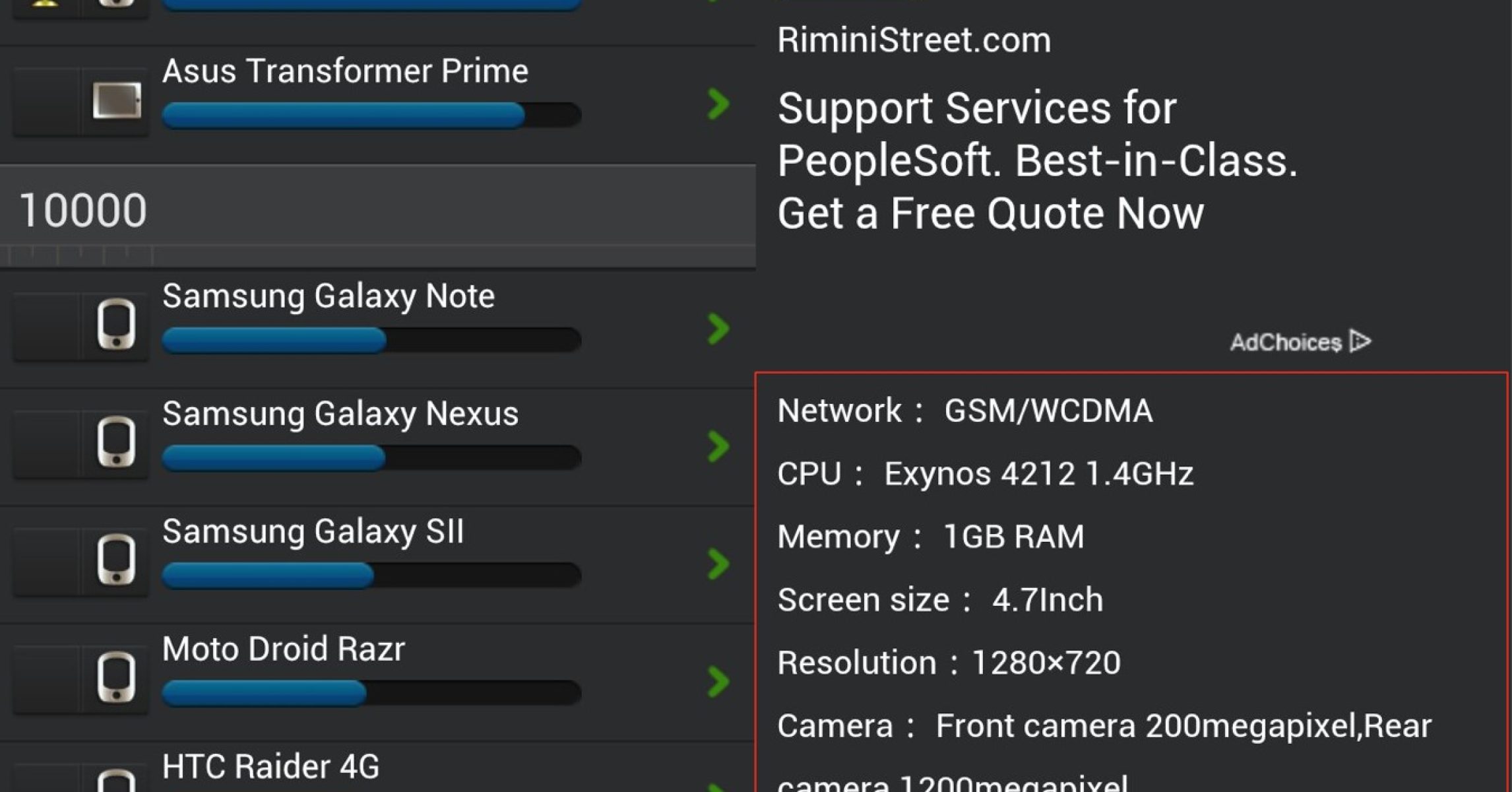Click the Asus Transformer Prime tablet icon
Screen dimensions: 1512x792
117,101
